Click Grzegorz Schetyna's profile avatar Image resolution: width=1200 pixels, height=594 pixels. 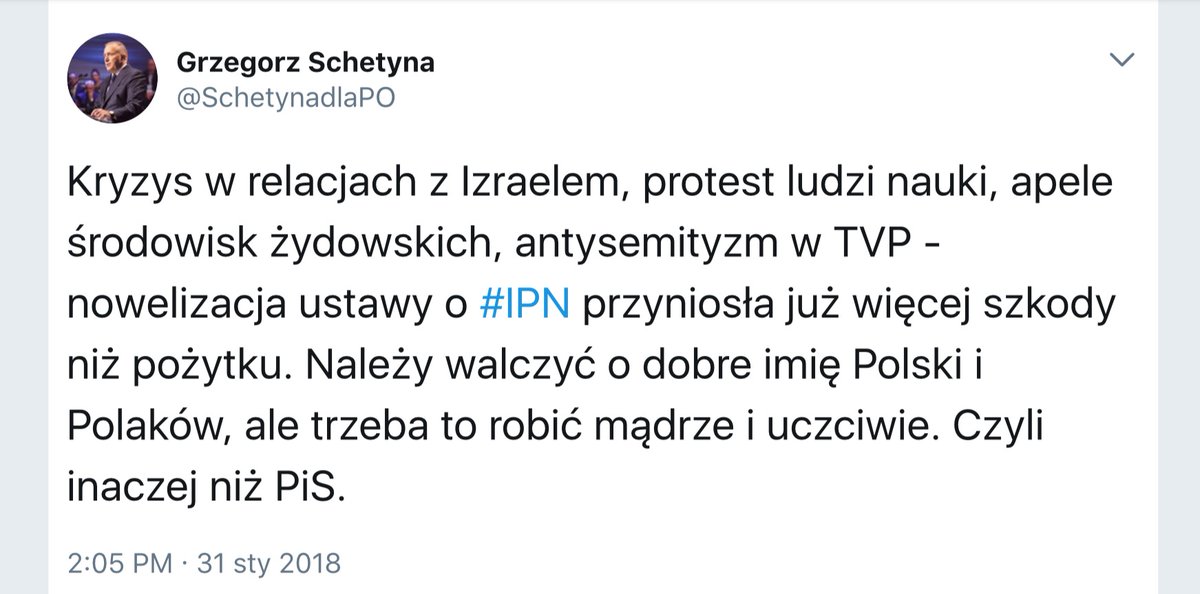111,80
